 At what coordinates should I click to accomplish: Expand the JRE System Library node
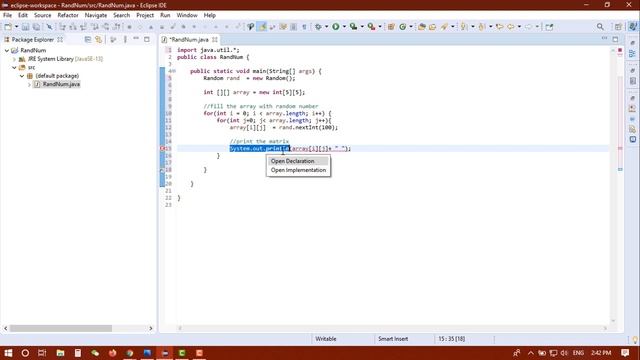tap(14, 59)
